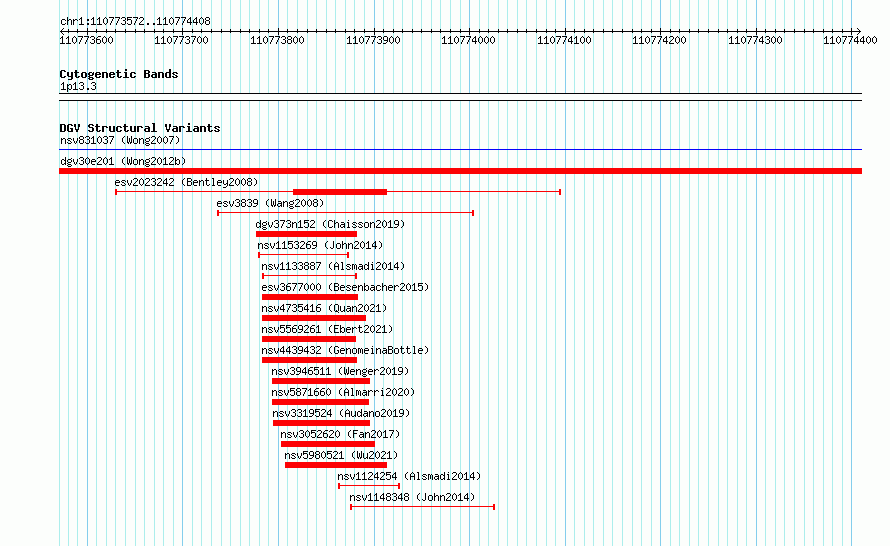Click the red bar under dgv30e201

click(x=460, y=171)
